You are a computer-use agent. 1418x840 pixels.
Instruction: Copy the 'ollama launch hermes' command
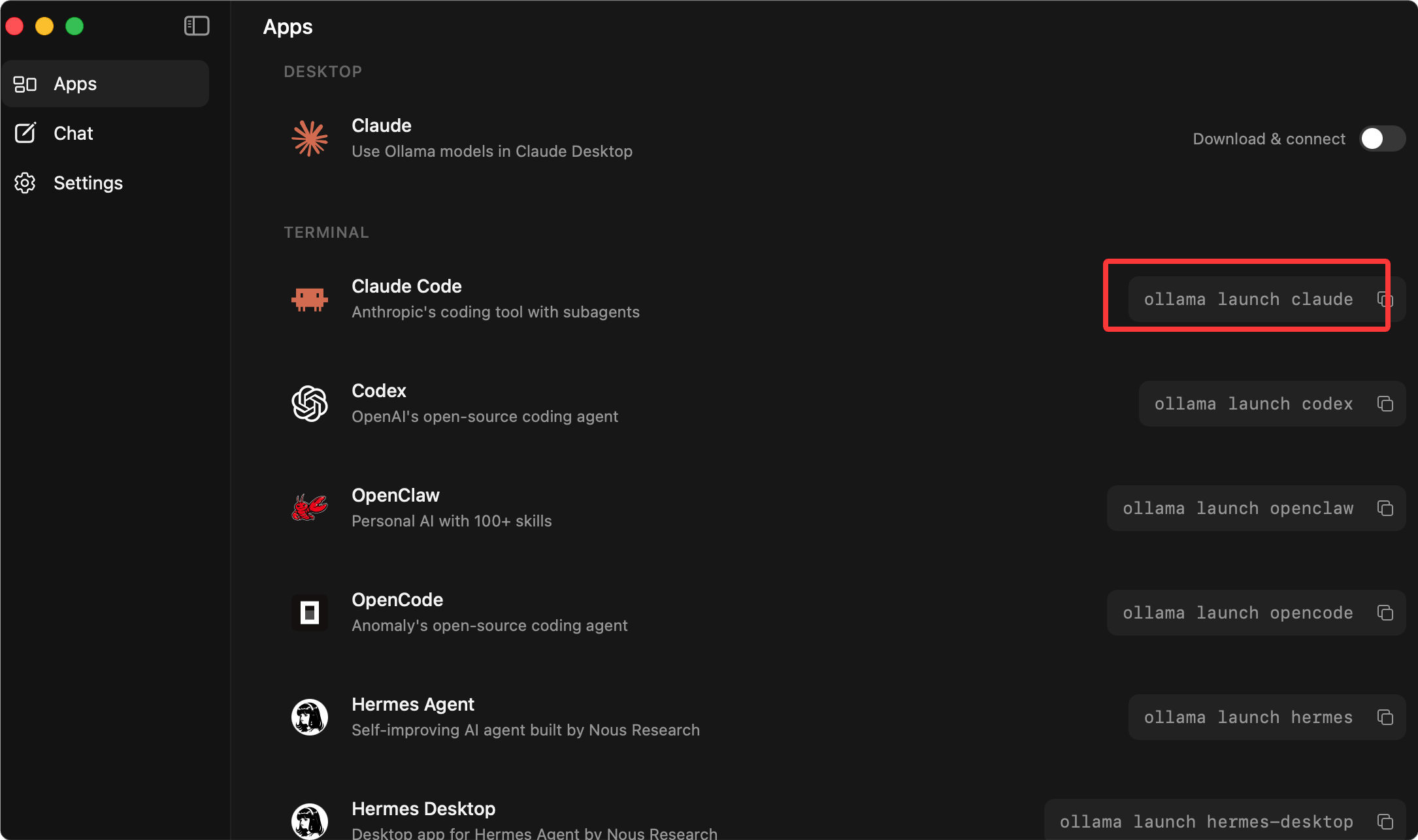coord(1385,717)
